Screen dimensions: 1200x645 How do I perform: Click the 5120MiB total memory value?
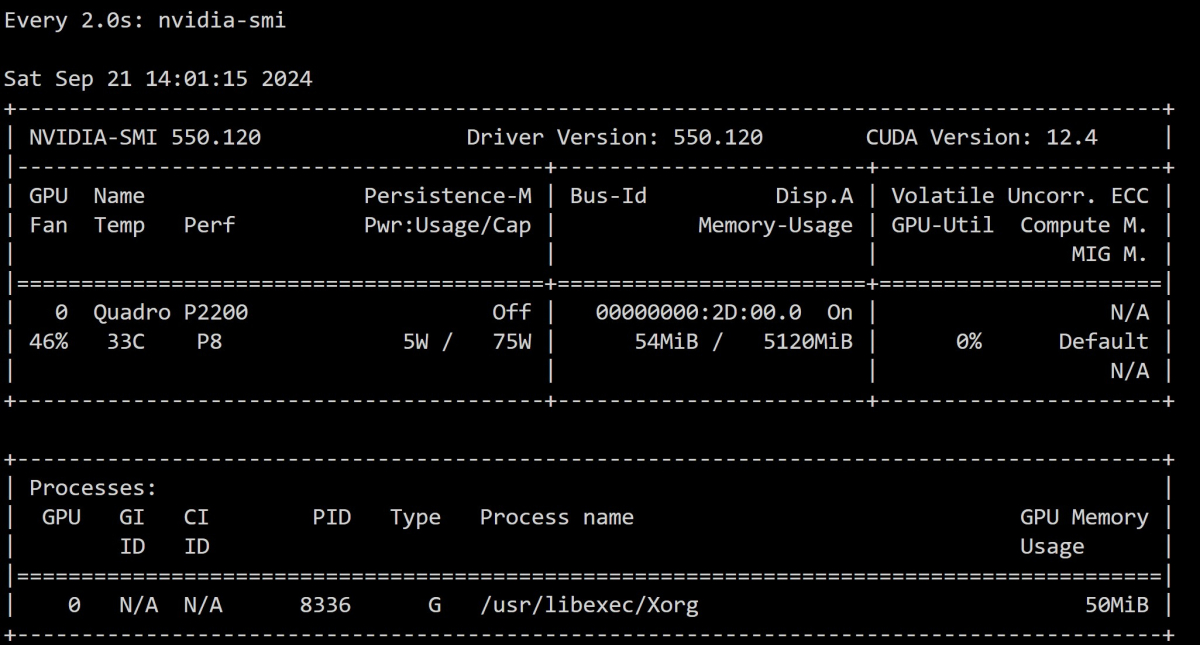click(807, 342)
